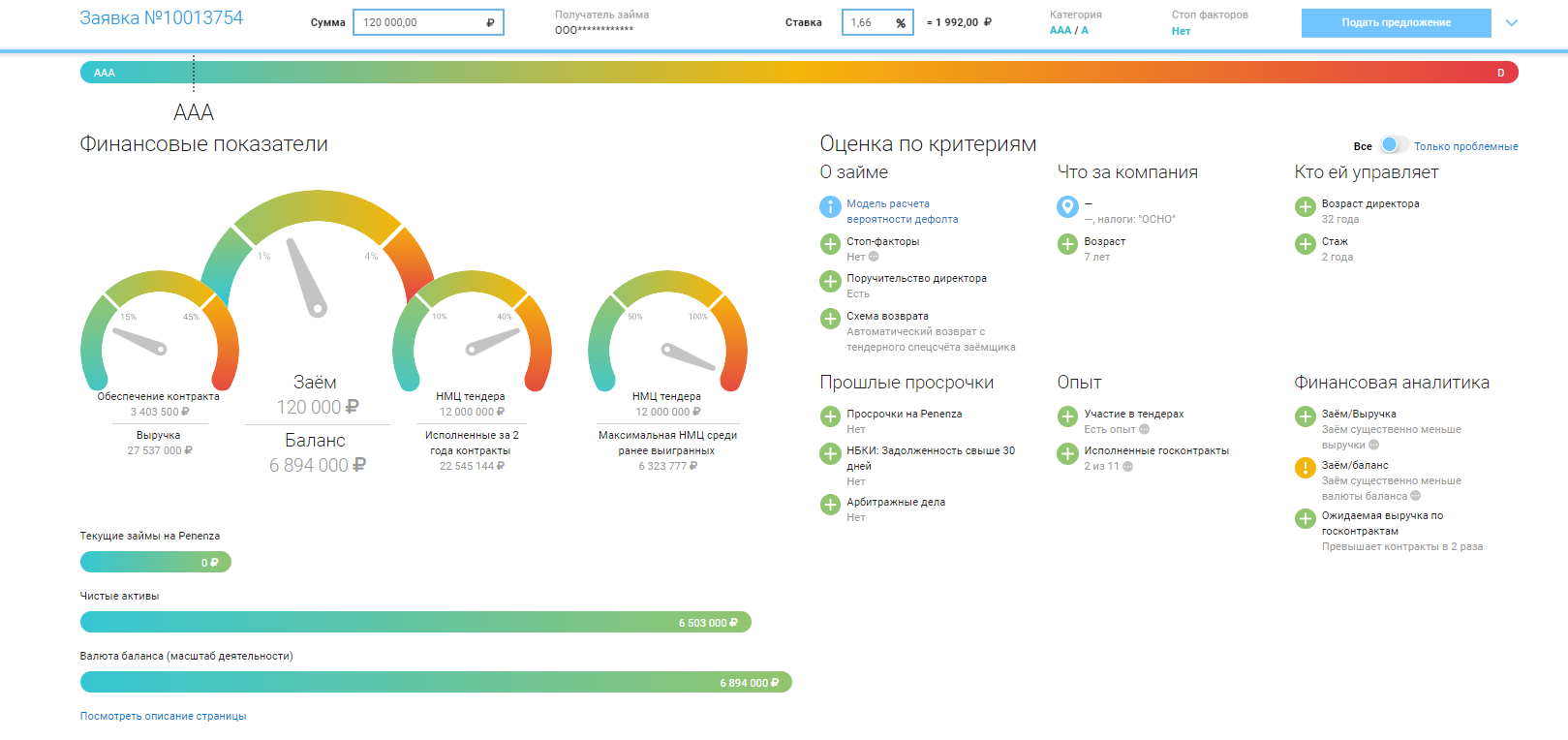
Task: Click plus icon next to Возраст директора
Action: [1306, 206]
